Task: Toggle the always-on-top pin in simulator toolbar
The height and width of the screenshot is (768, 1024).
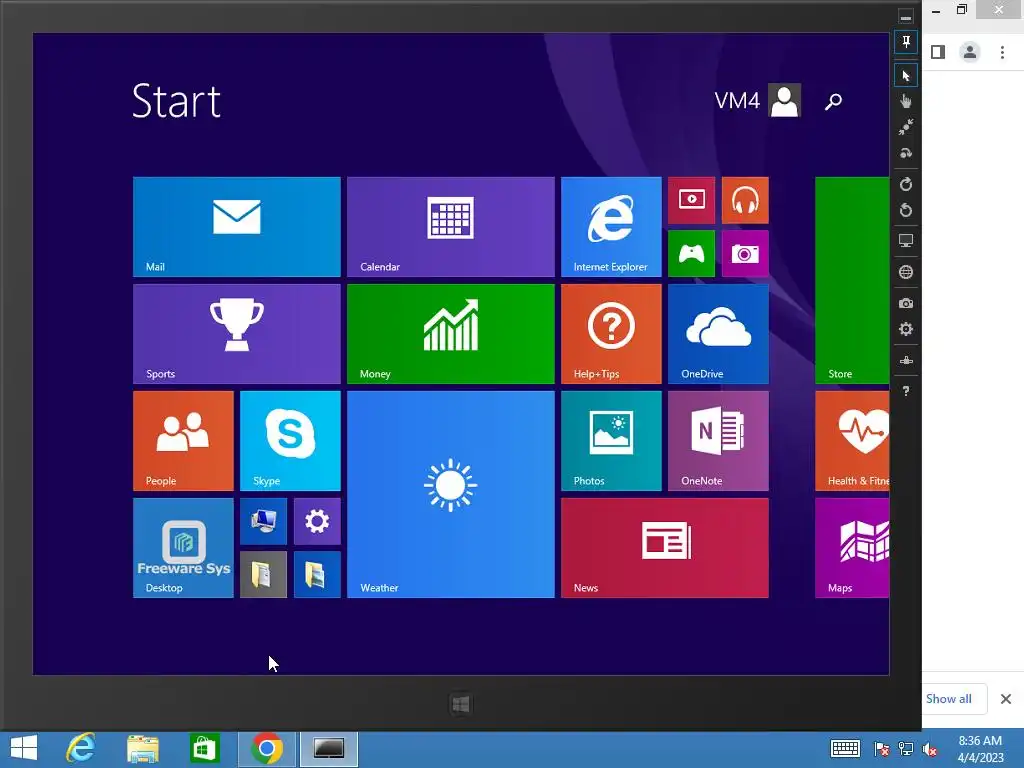Action: tap(906, 42)
